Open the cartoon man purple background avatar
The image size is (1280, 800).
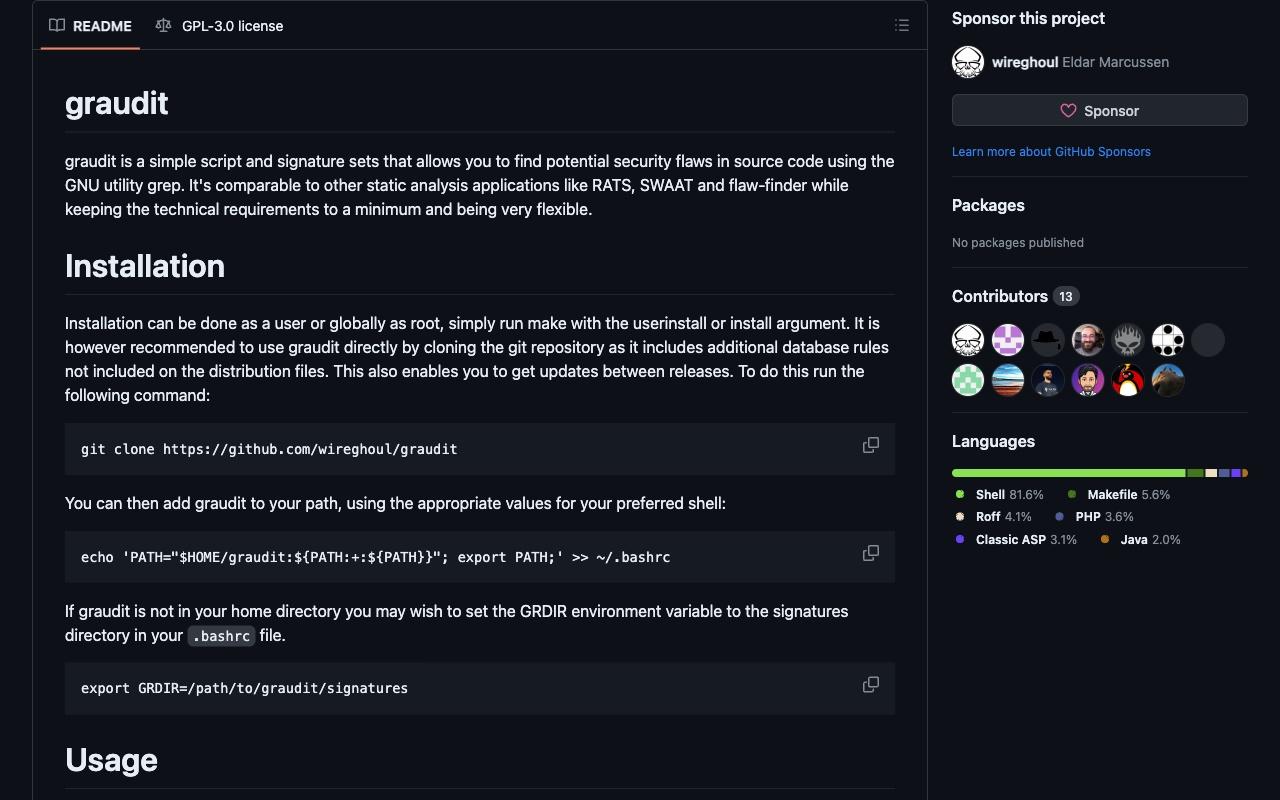click(1088, 380)
